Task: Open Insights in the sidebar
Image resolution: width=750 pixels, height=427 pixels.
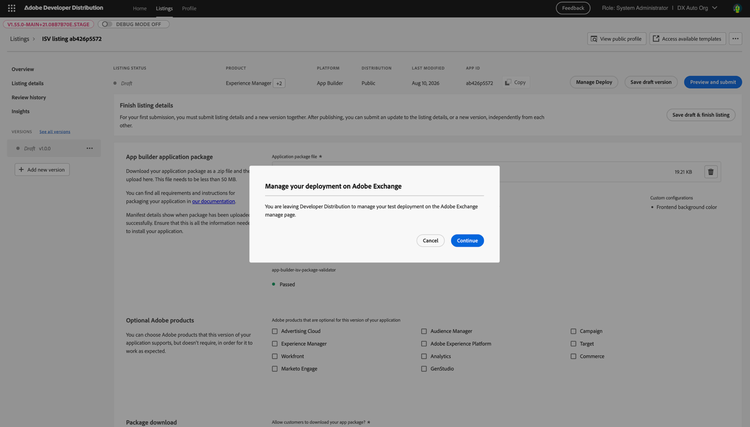Action: pos(21,111)
